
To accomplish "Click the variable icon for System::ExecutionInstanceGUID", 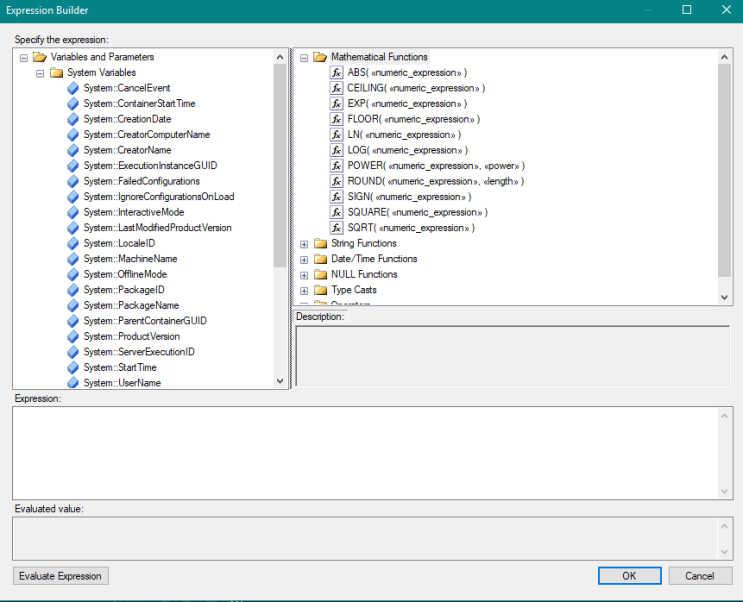I will pyautogui.click(x=73, y=166).
